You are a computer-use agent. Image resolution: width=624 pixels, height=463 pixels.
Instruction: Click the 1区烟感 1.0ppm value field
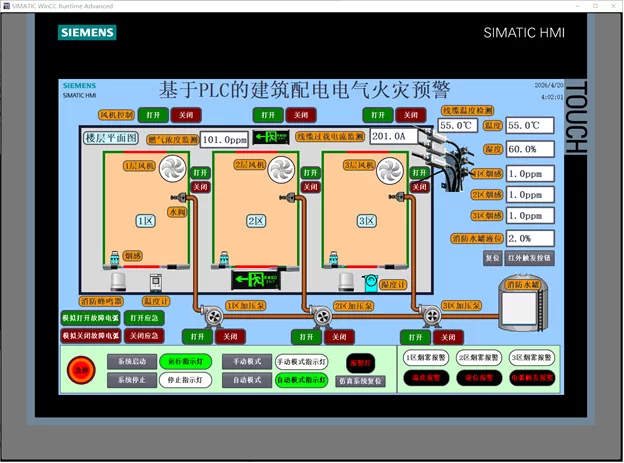tap(530, 174)
